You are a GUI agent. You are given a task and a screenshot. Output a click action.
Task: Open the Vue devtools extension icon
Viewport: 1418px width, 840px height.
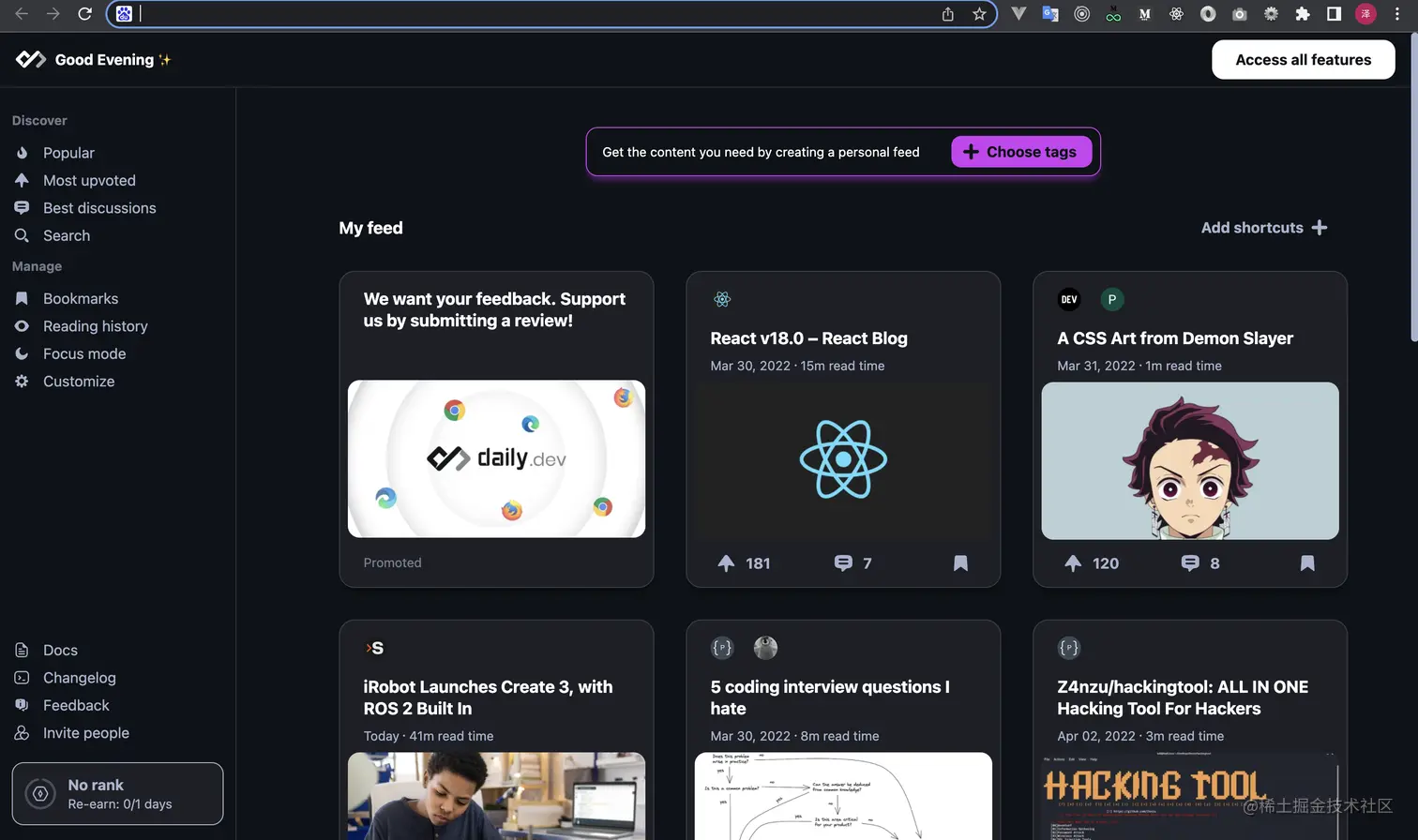coord(1018,14)
